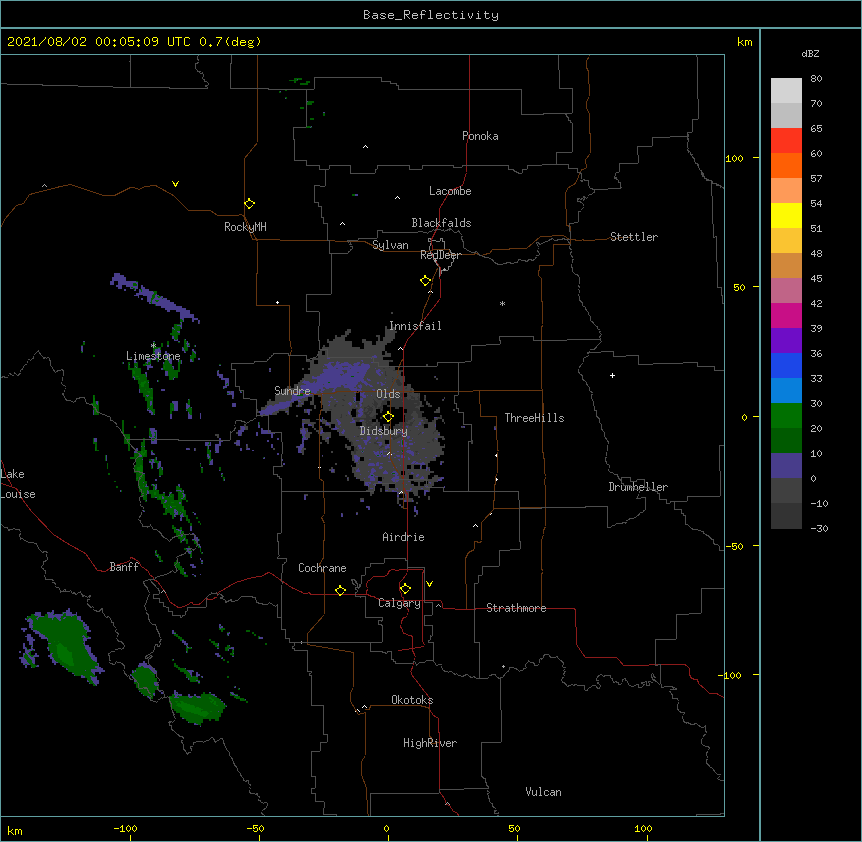Click the Didsbury label

[384, 431]
